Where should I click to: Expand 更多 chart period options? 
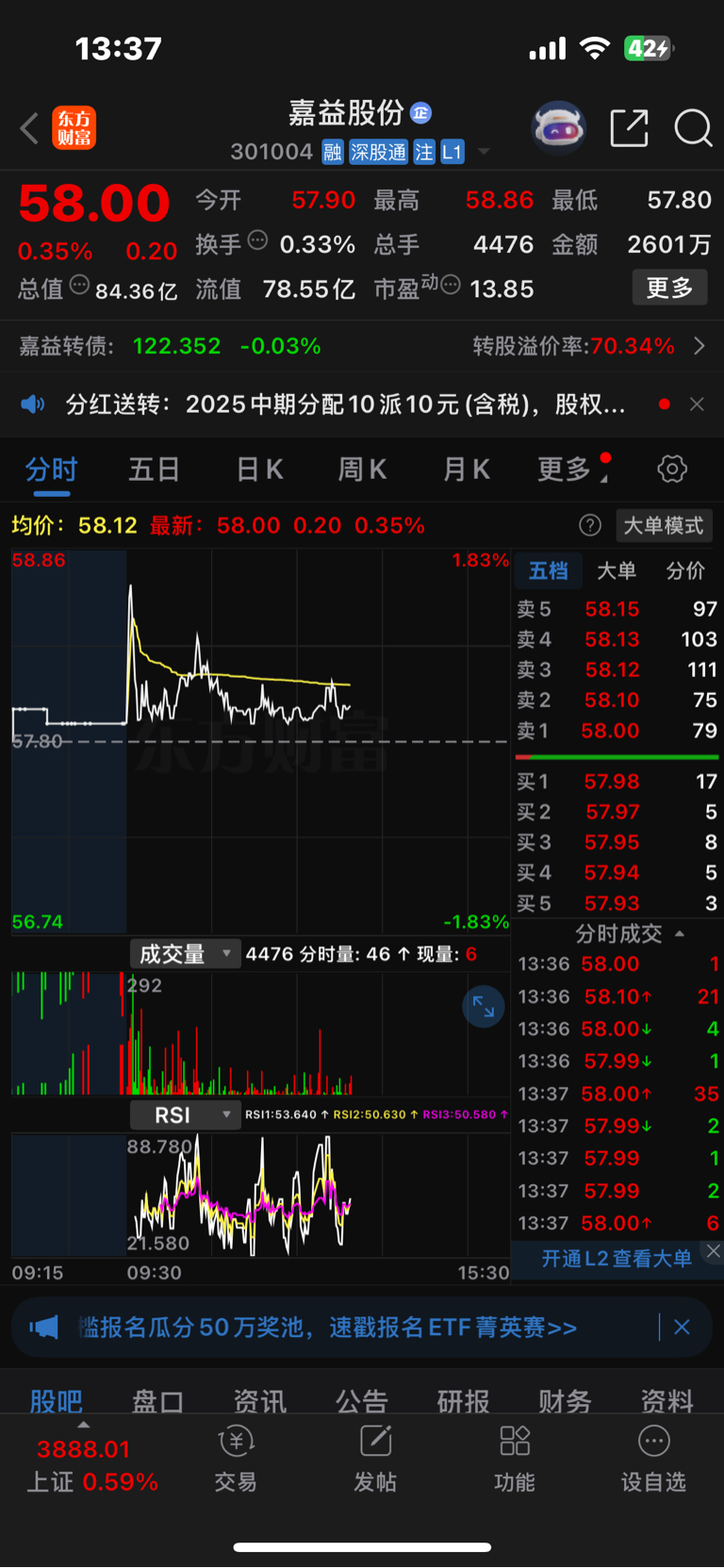(571, 470)
